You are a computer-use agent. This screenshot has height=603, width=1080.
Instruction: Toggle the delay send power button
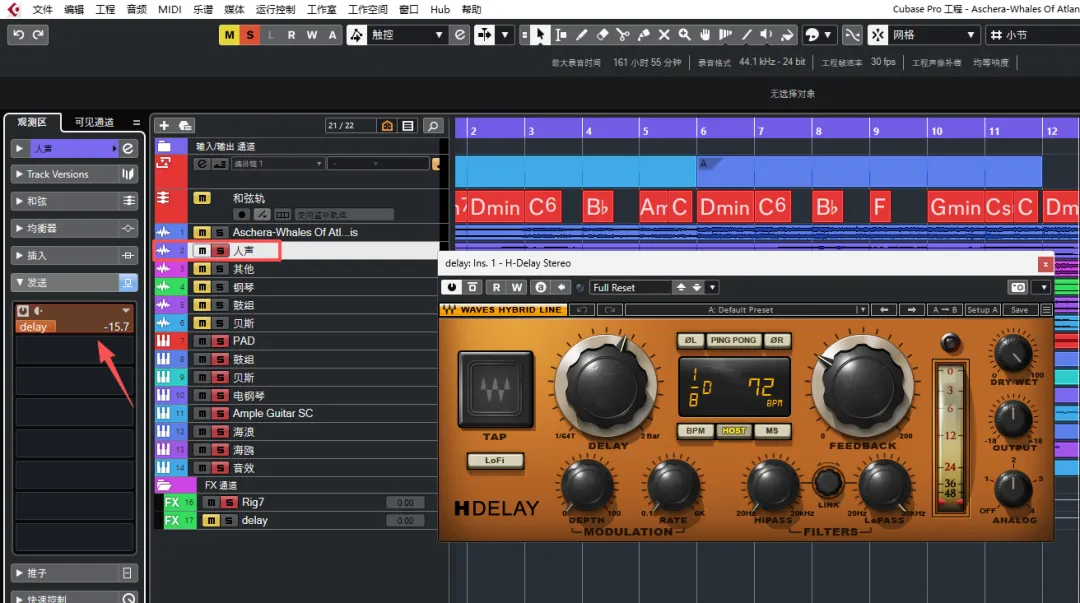[x=23, y=311]
